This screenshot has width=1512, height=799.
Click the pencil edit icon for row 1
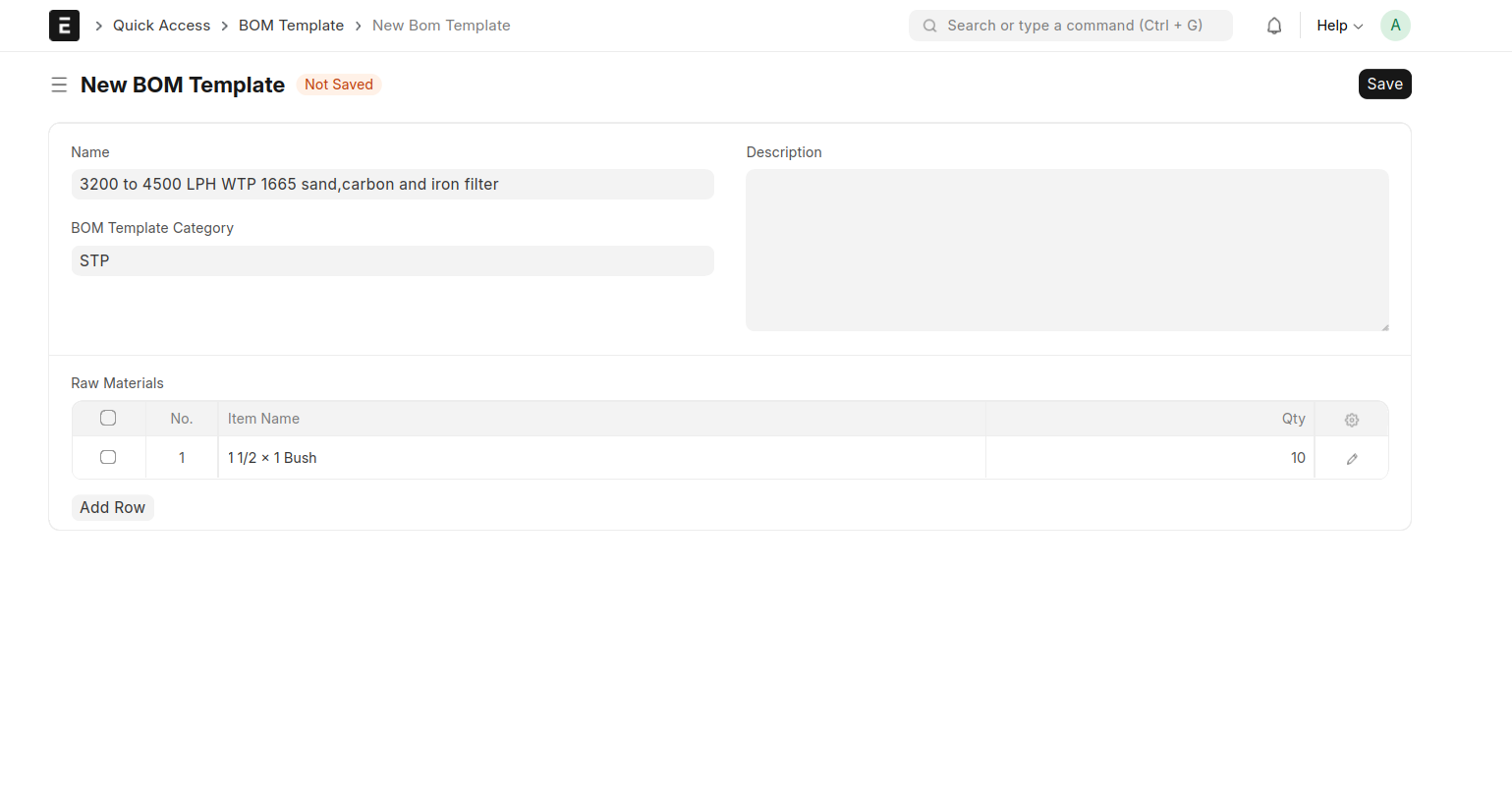coord(1351,459)
